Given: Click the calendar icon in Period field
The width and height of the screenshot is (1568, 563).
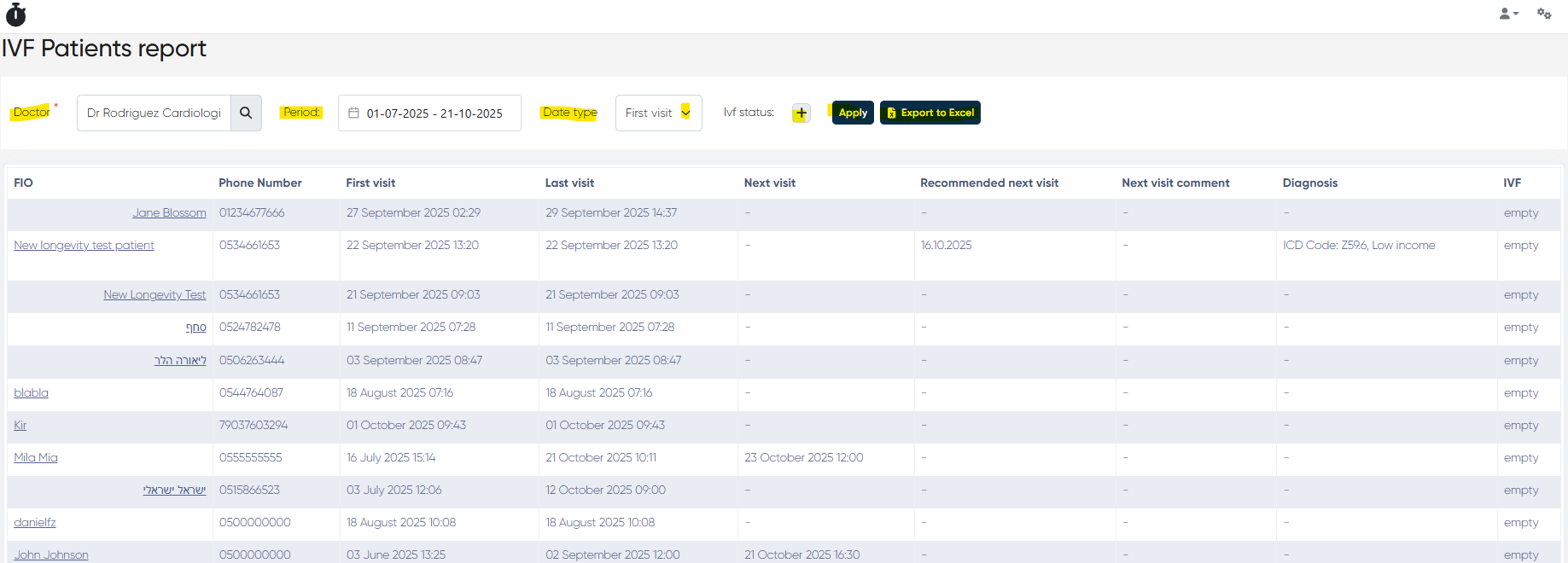Looking at the screenshot, I should point(353,113).
